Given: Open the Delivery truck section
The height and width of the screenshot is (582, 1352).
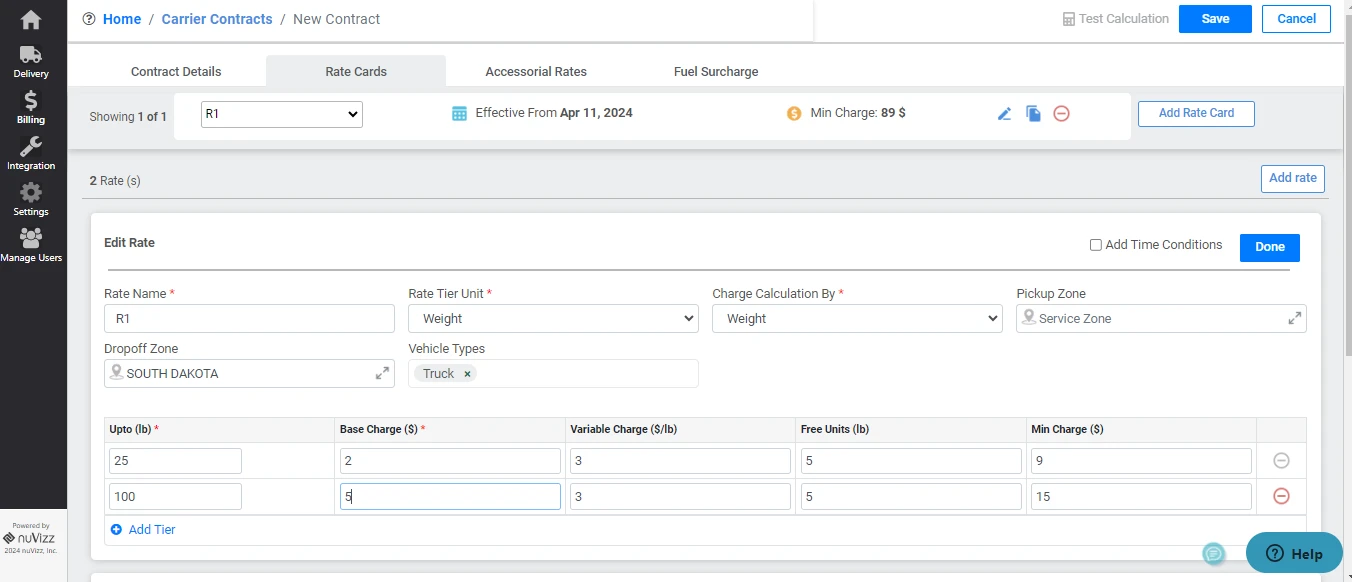Looking at the screenshot, I should click(x=31, y=62).
